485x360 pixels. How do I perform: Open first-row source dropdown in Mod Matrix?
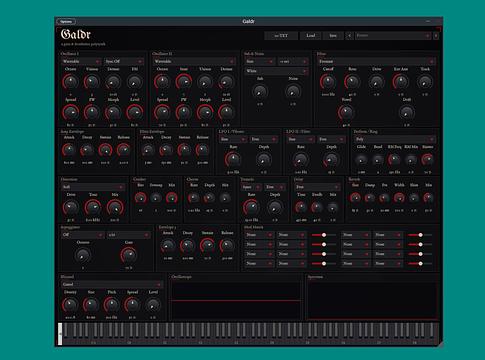point(260,235)
